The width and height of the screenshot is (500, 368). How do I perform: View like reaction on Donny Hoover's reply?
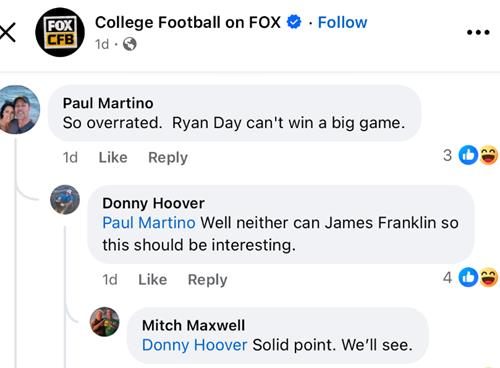(x=468, y=277)
